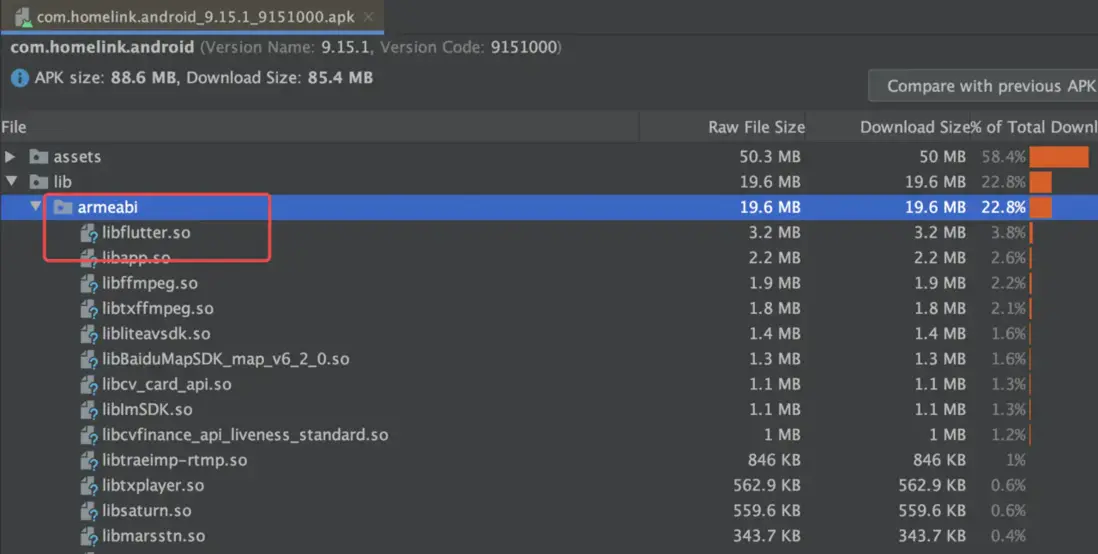This screenshot has width=1098, height=554.
Task: Click the armeabi folder icon
Action: (x=63, y=207)
